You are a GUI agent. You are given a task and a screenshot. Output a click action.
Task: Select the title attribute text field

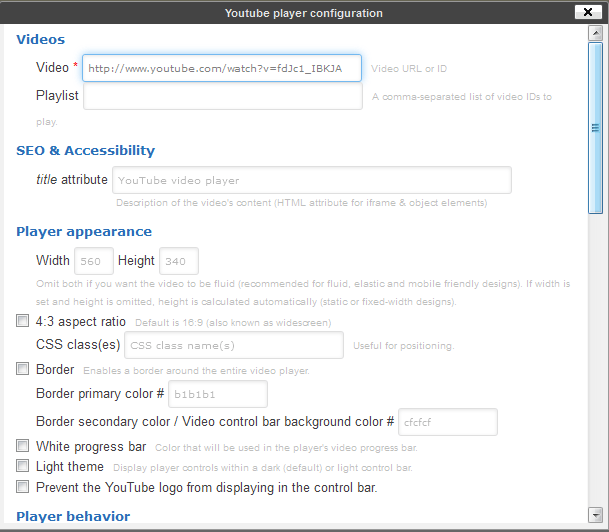tap(311, 180)
